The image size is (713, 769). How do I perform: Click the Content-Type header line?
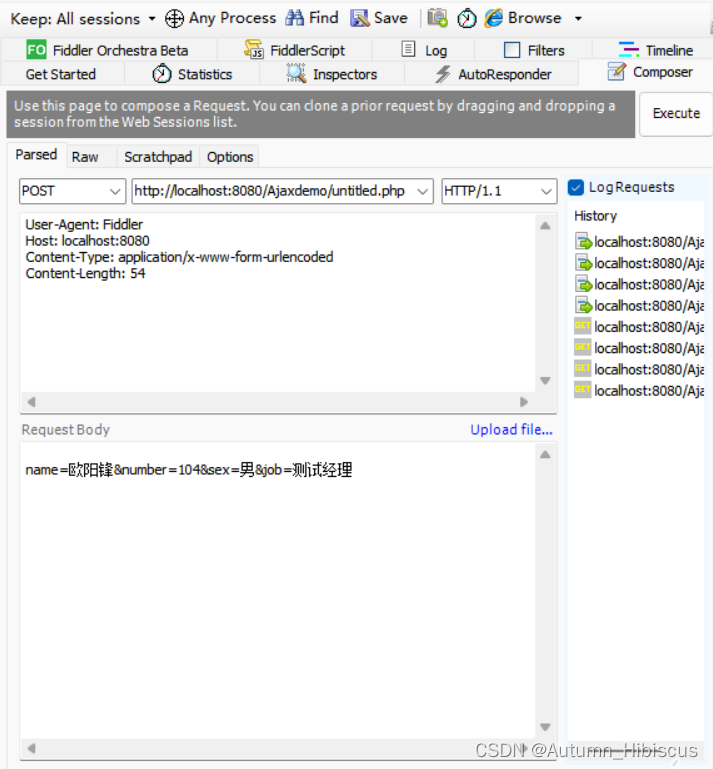coord(179,257)
